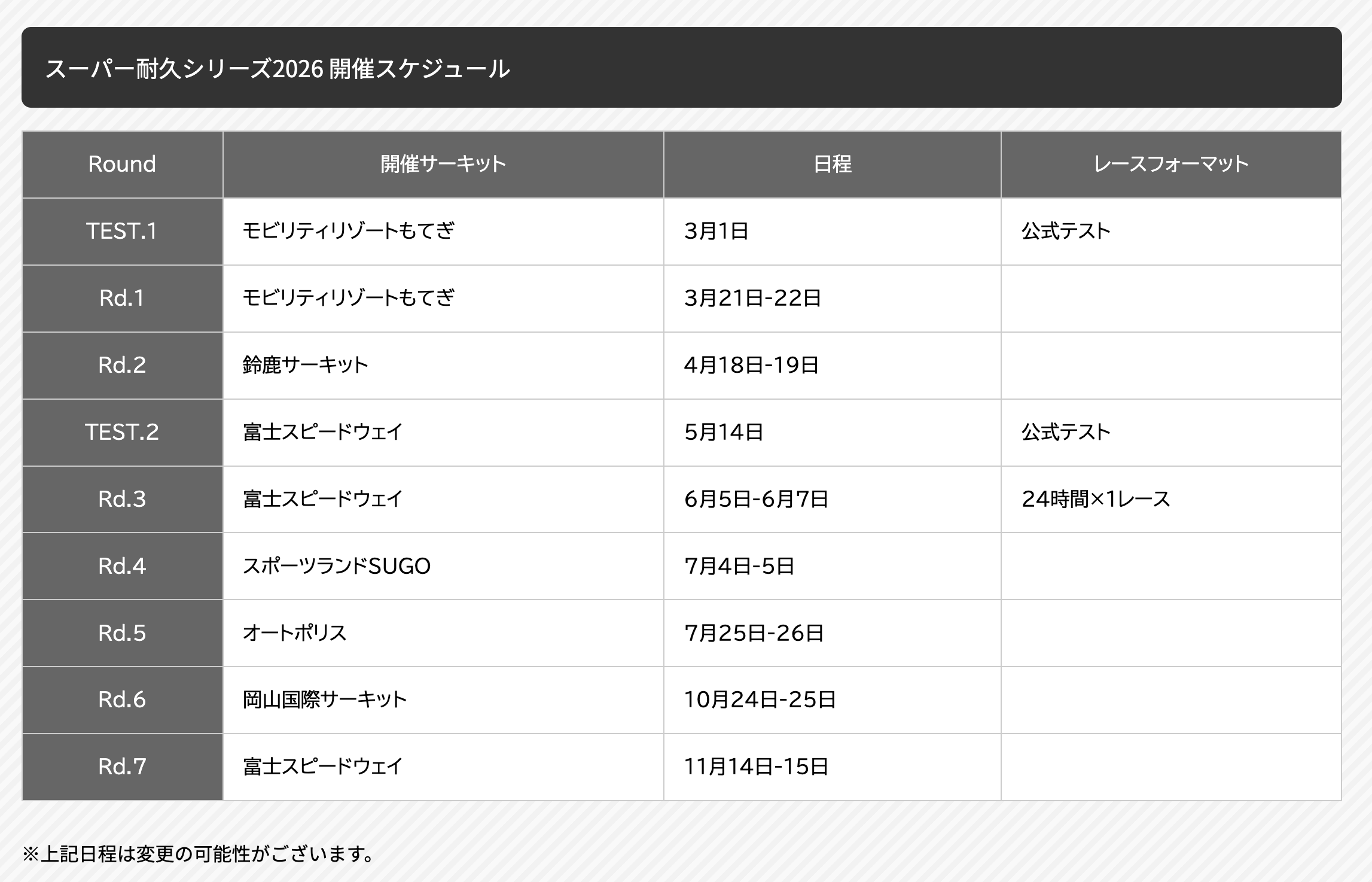Click the TEST.1 row label
The height and width of the screenshot is (882, 1372).
click(x=122, y=231)
